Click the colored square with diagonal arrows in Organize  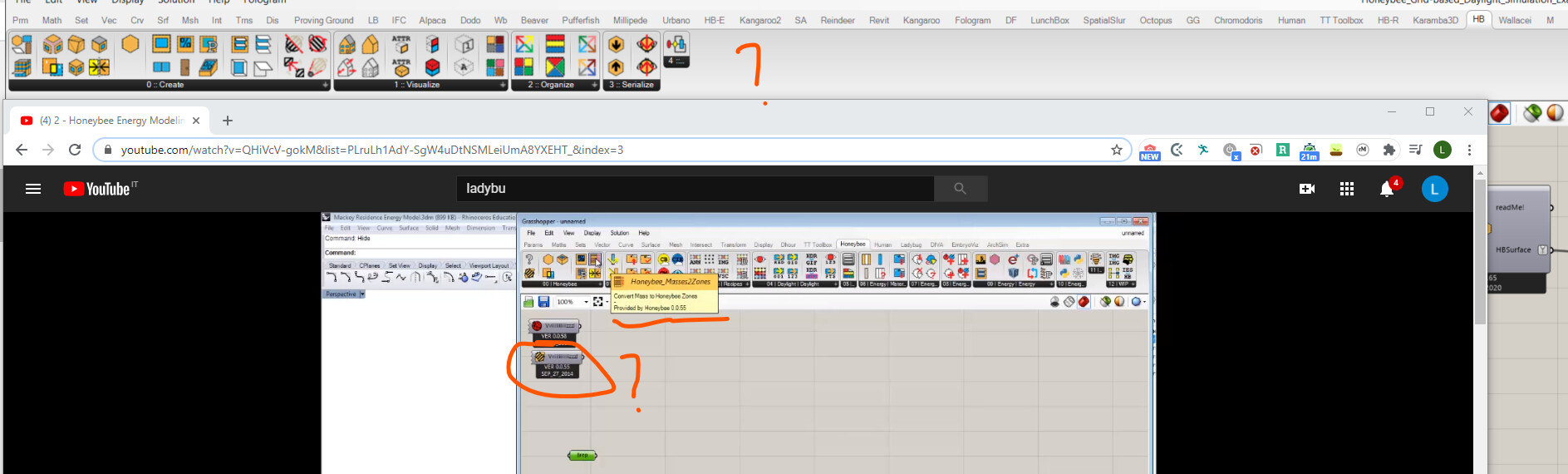pyautogui.click(x=524, y=43)
